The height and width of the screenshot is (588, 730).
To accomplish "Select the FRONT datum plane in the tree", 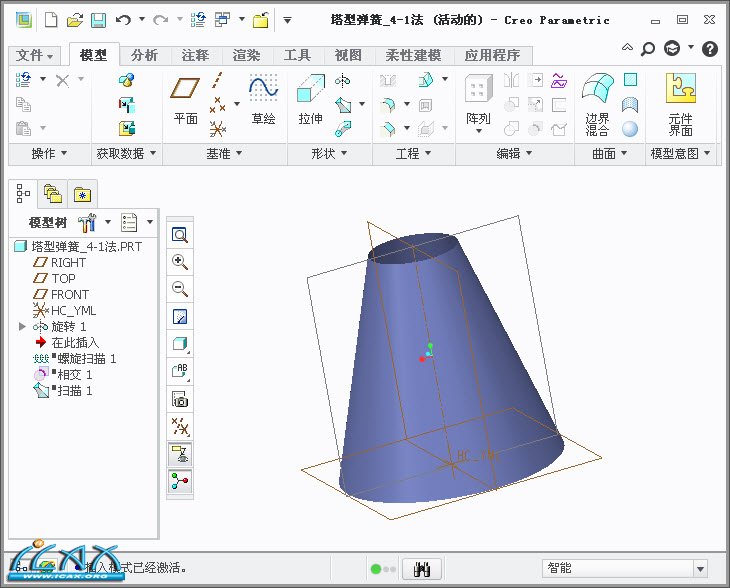I will (x=70, y=294).
